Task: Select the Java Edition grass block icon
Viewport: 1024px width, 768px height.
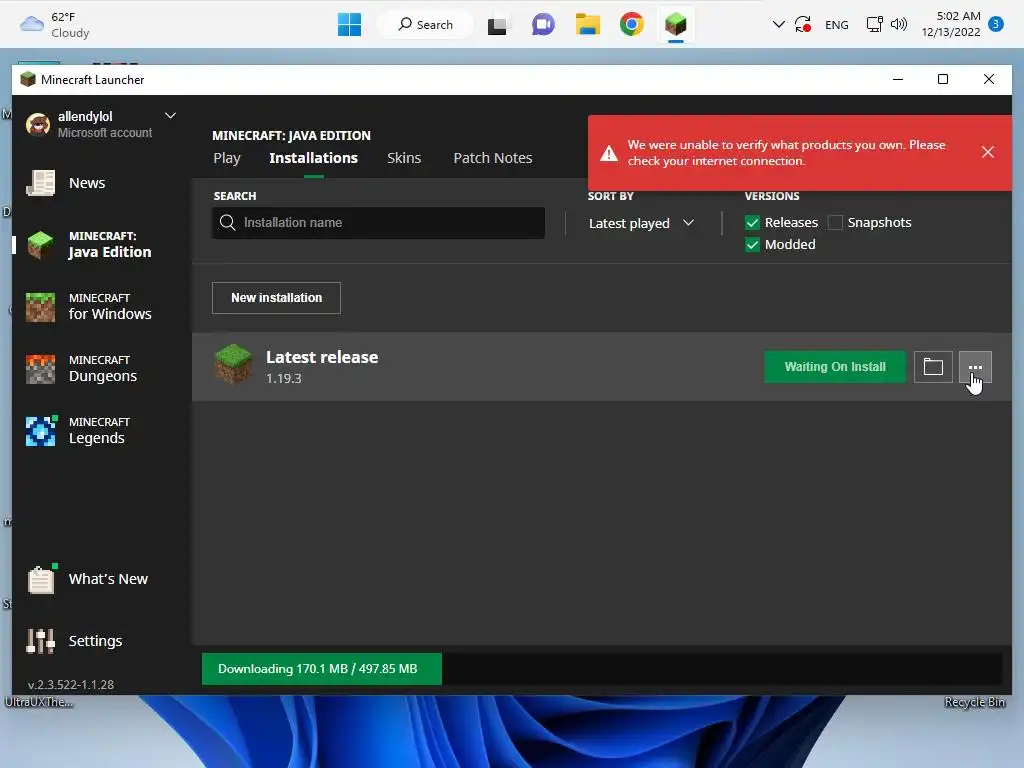Action: coord(40,244)
